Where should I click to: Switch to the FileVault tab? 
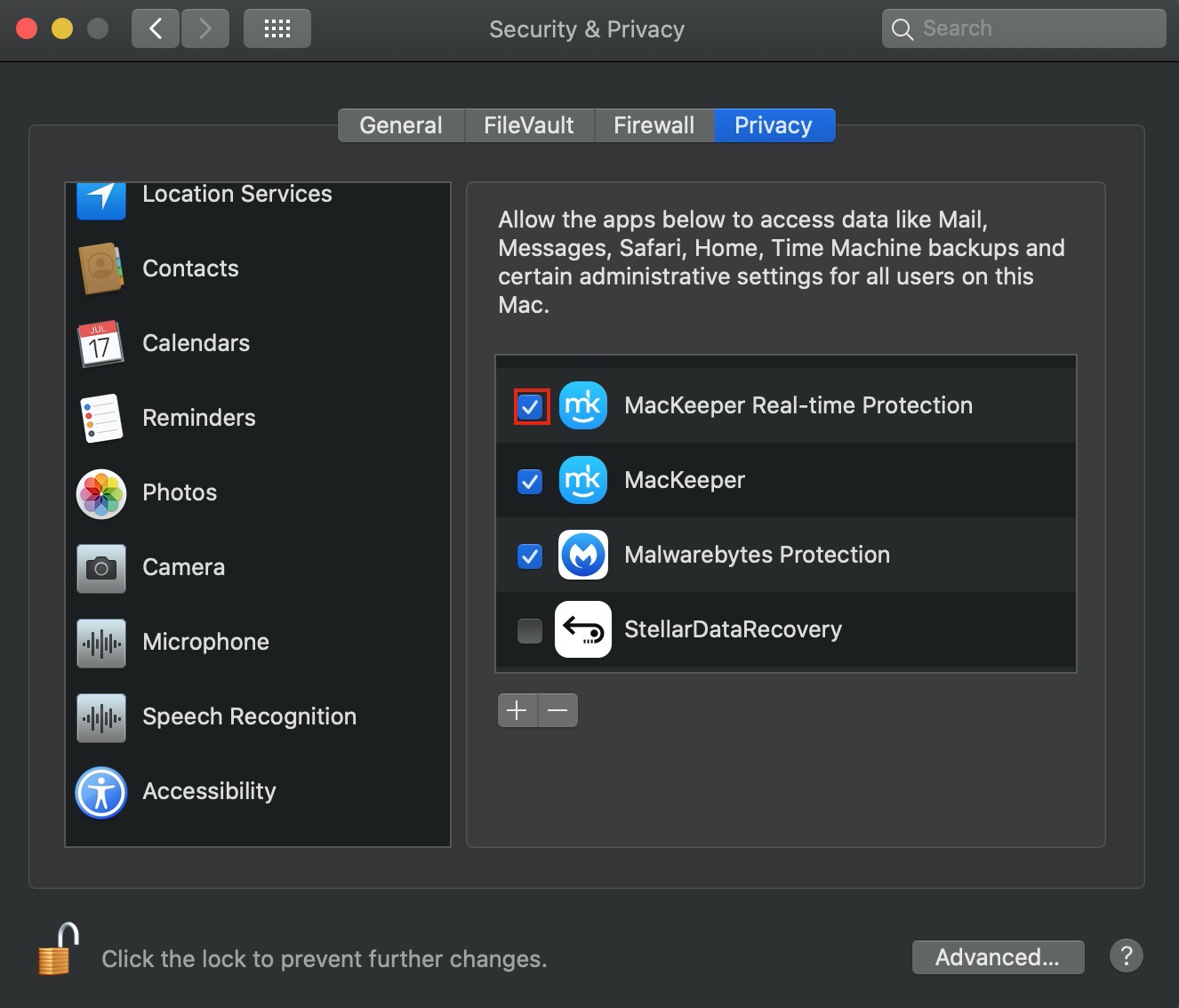click(529, 125)
